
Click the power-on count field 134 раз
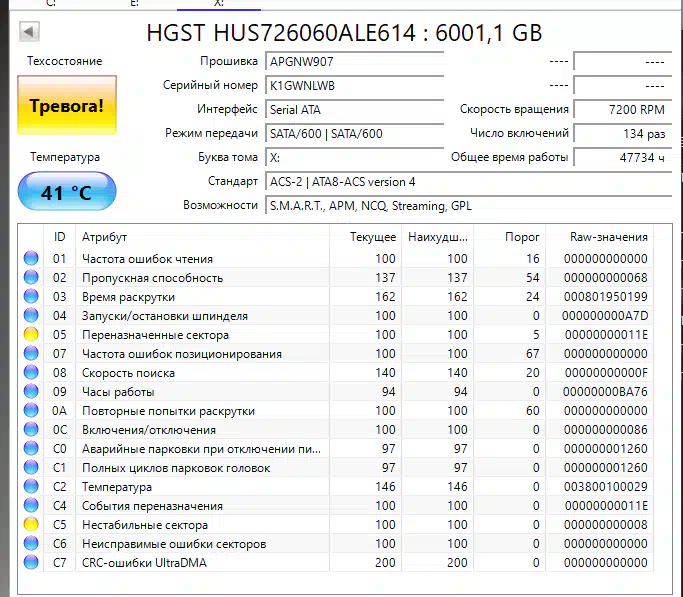[x=622, y=133]
